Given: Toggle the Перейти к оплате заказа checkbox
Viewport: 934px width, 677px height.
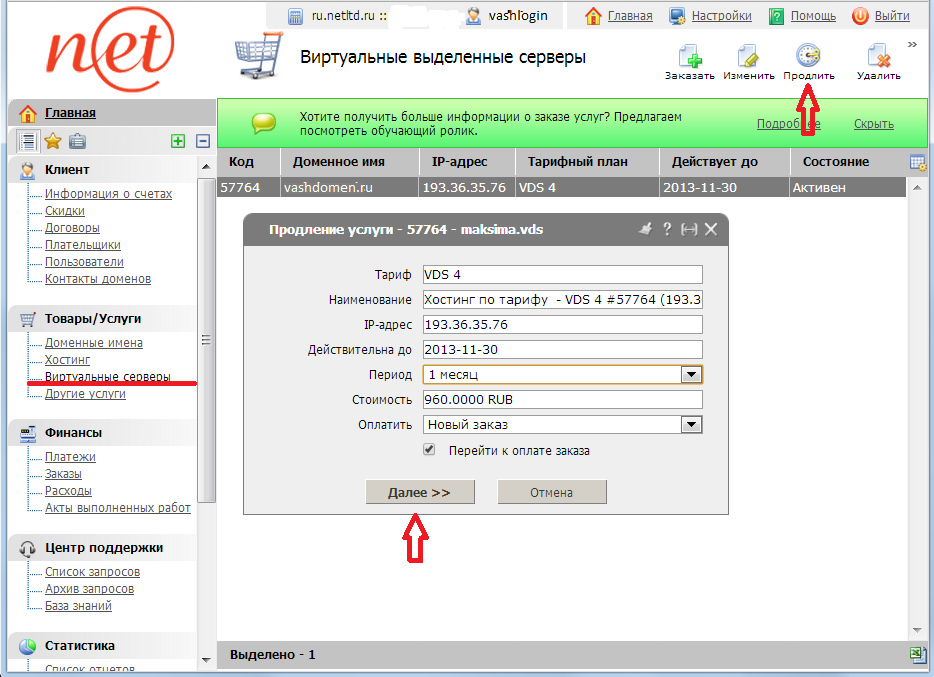Looking at the screenshot, I should pyautogui.click(x=430, y=451).
